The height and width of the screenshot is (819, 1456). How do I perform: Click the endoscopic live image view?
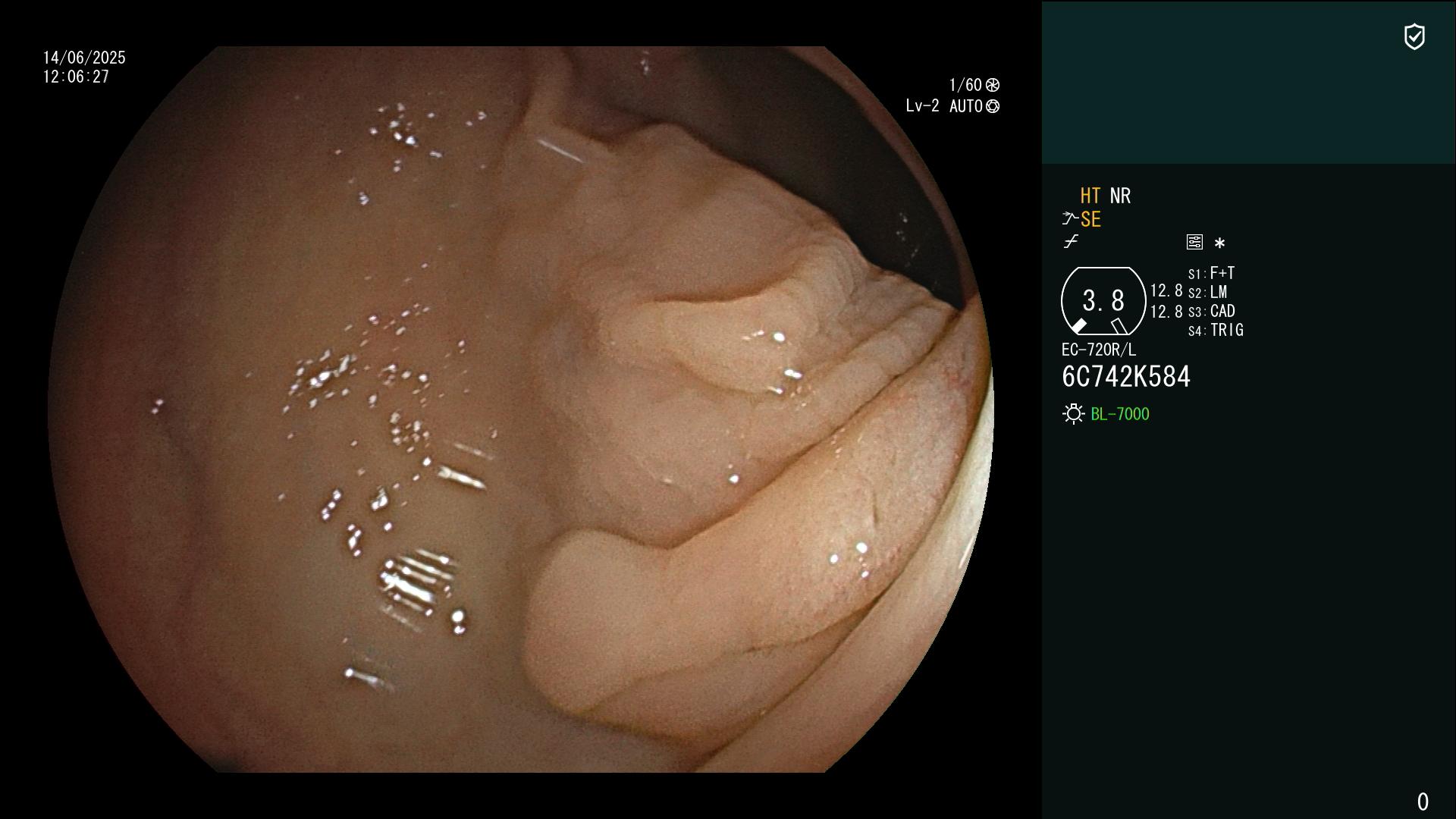(520, 409)
